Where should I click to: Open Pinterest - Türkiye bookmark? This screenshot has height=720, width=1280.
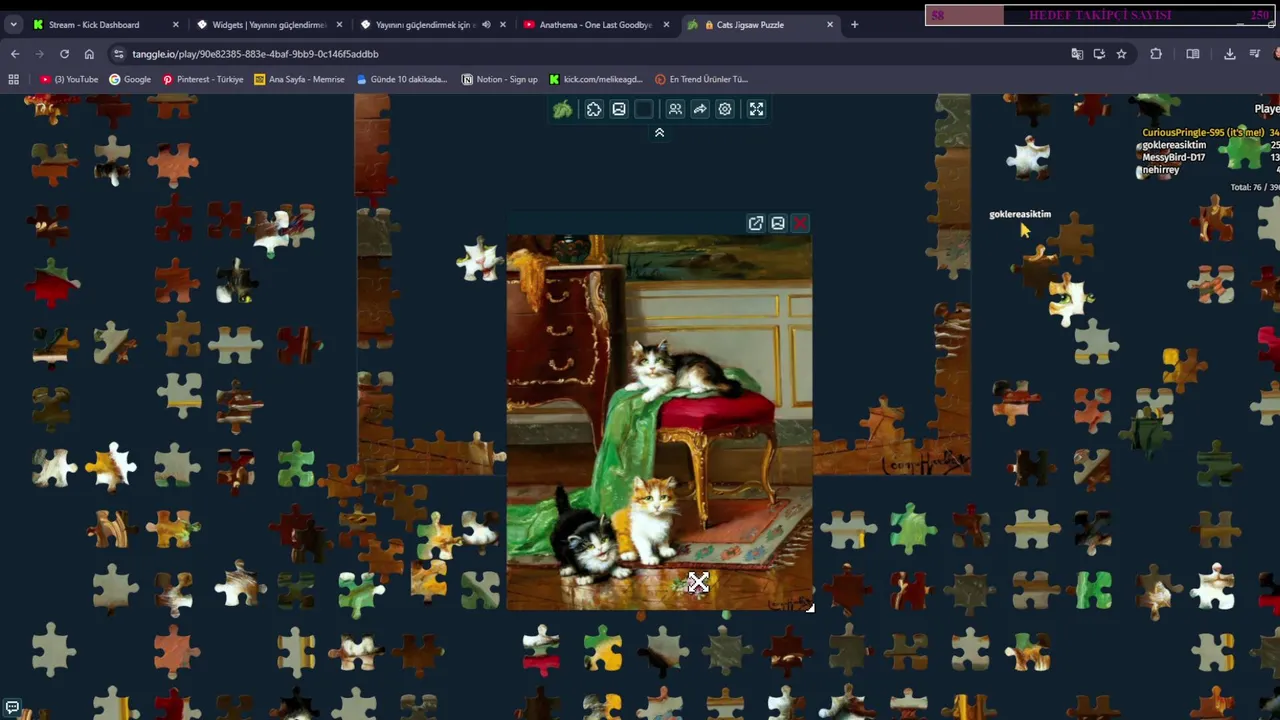203,79
